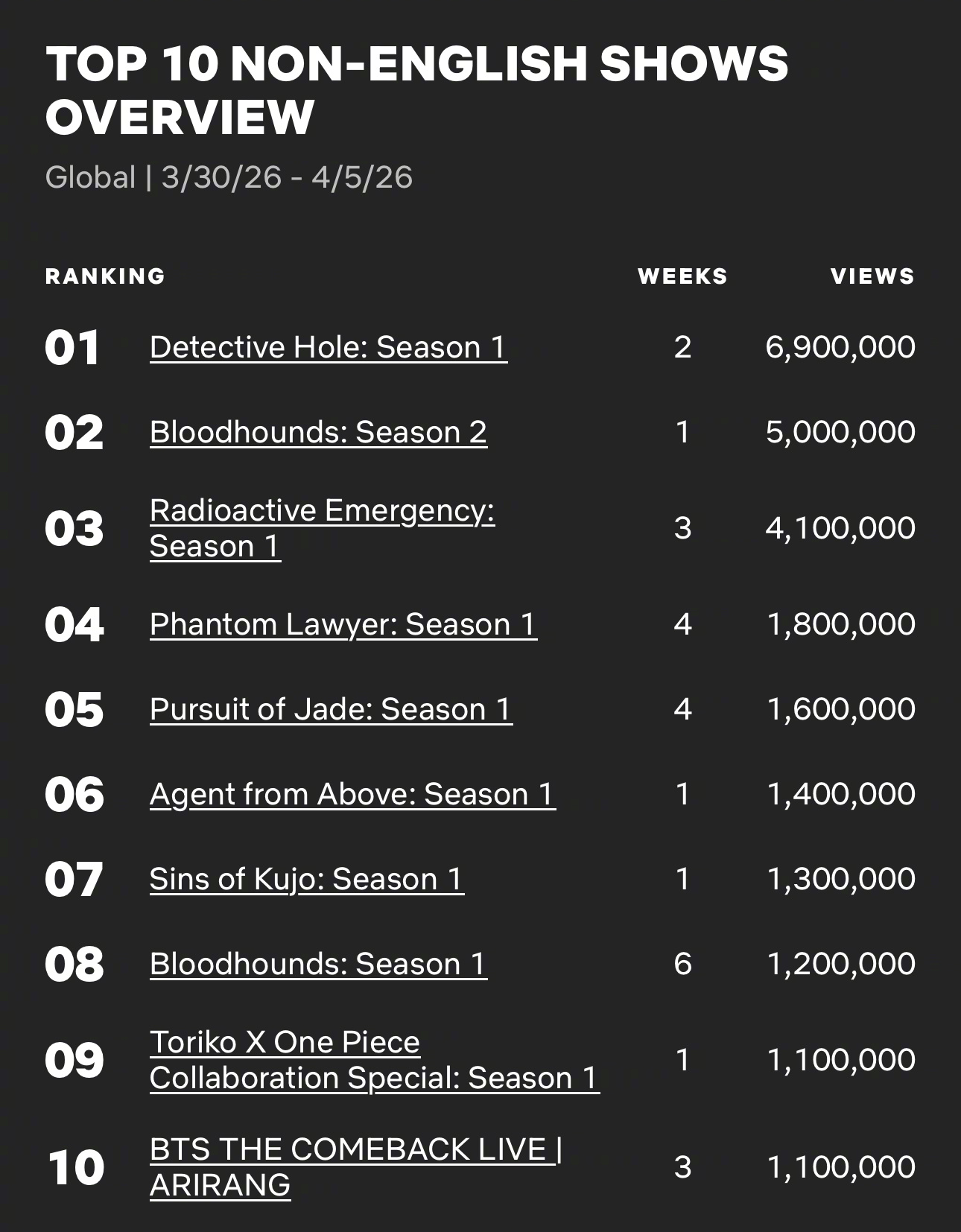Screen dimensions: 961x1232
Task: Click the WEEKS column header
Action: (682, 276)
